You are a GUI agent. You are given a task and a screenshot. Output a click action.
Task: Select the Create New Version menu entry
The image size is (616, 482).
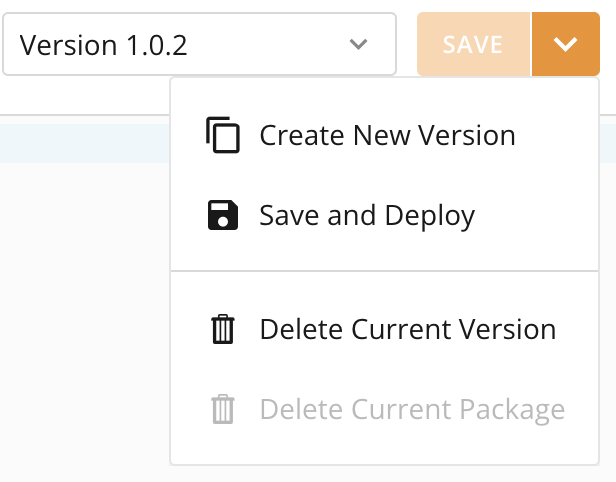tap(386, 135)
